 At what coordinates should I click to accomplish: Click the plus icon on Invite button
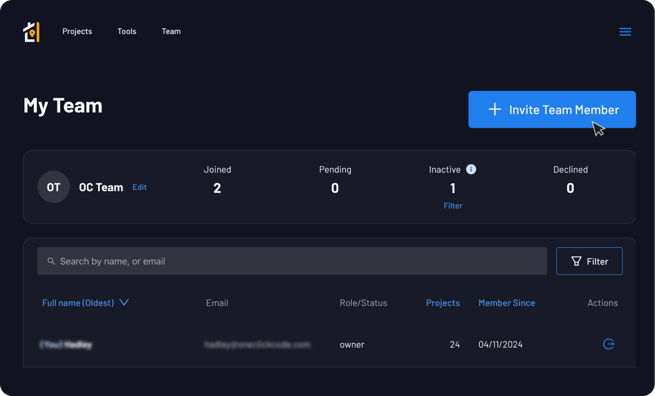[x=495, y=109]
